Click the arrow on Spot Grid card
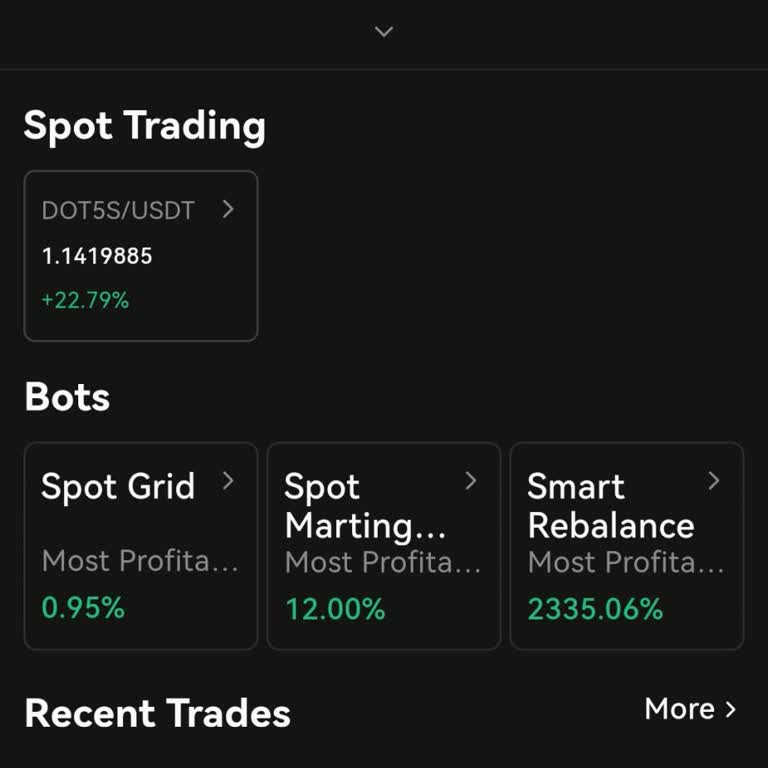768x768 pixels. tap(228, 481)
